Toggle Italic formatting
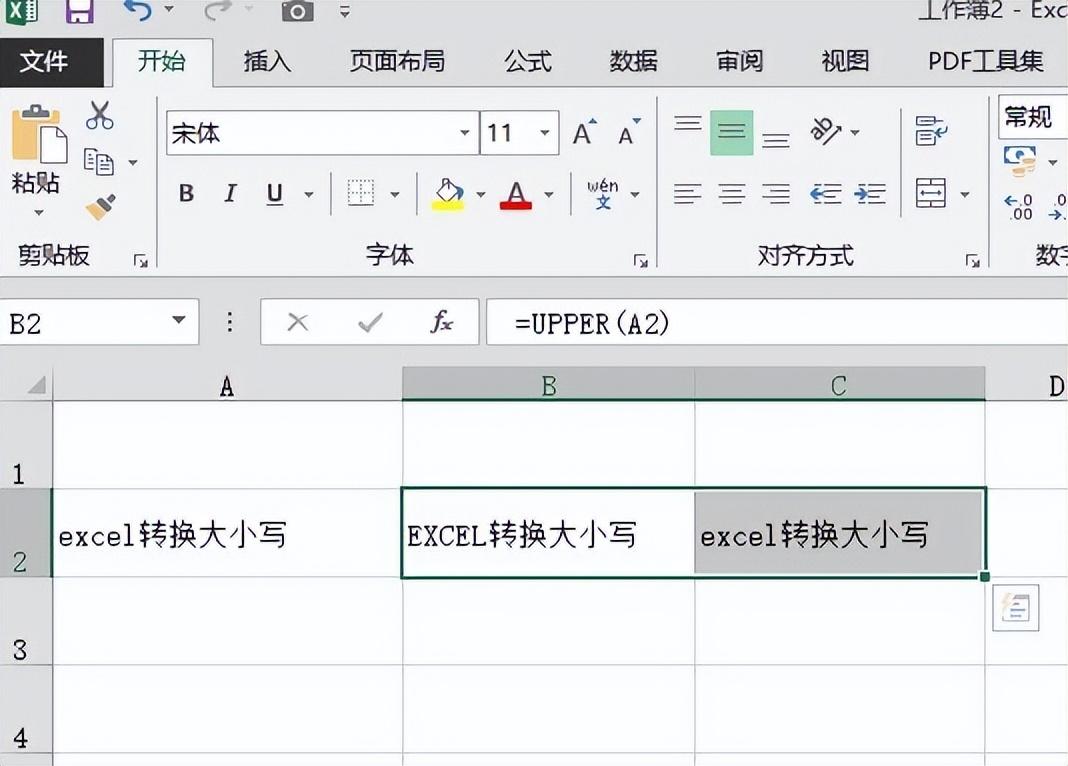1068x766 pixels. click(230, 194)
